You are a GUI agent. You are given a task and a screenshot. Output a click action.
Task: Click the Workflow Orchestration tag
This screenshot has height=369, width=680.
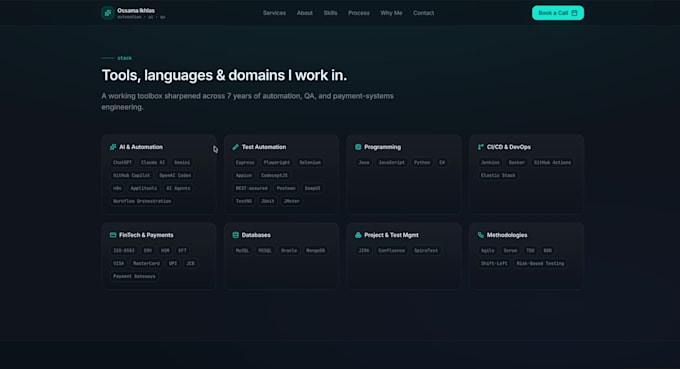[142, 201]
